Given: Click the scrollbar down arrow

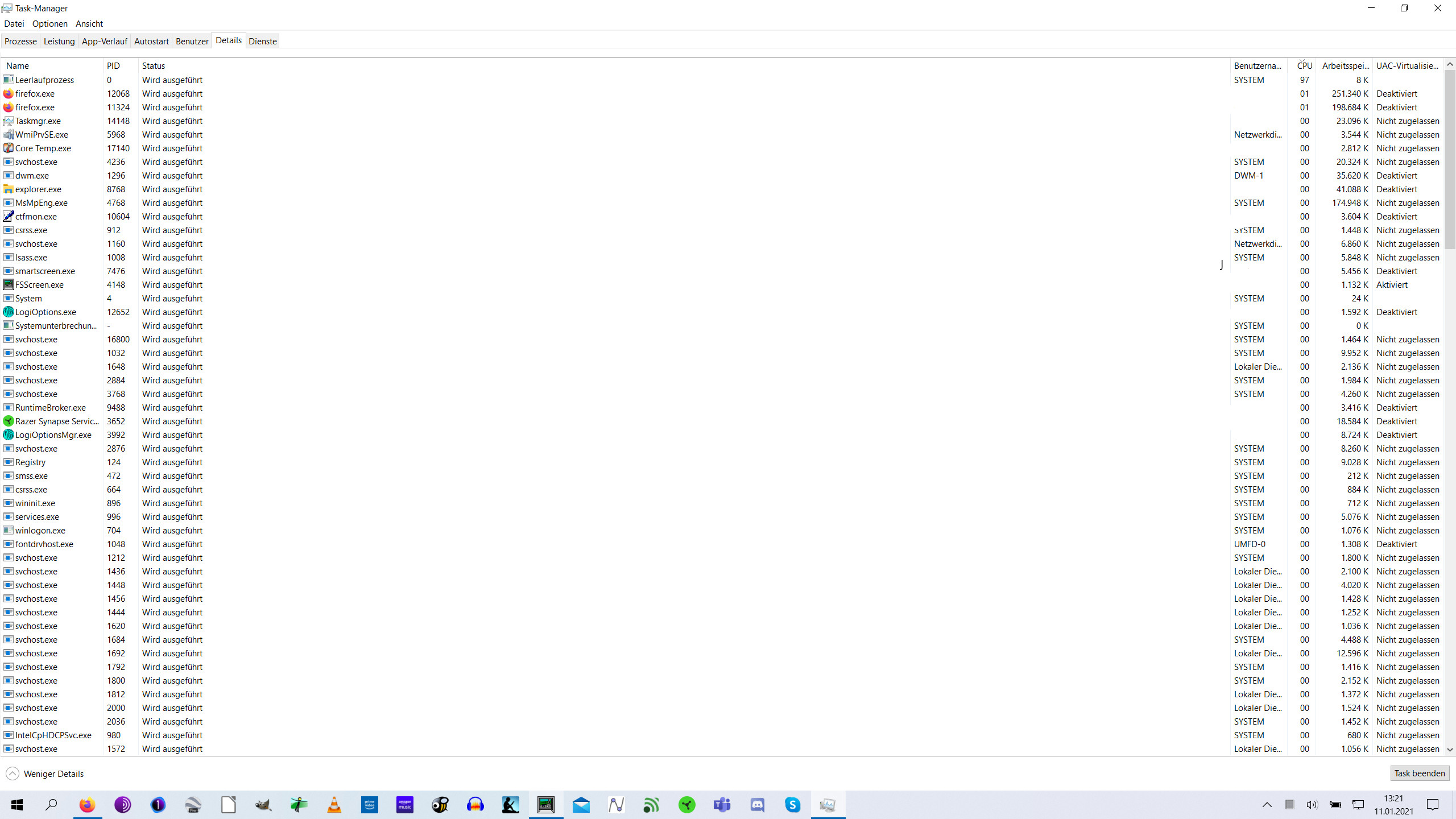Looking at the screenshot, I should [1450, 750].
